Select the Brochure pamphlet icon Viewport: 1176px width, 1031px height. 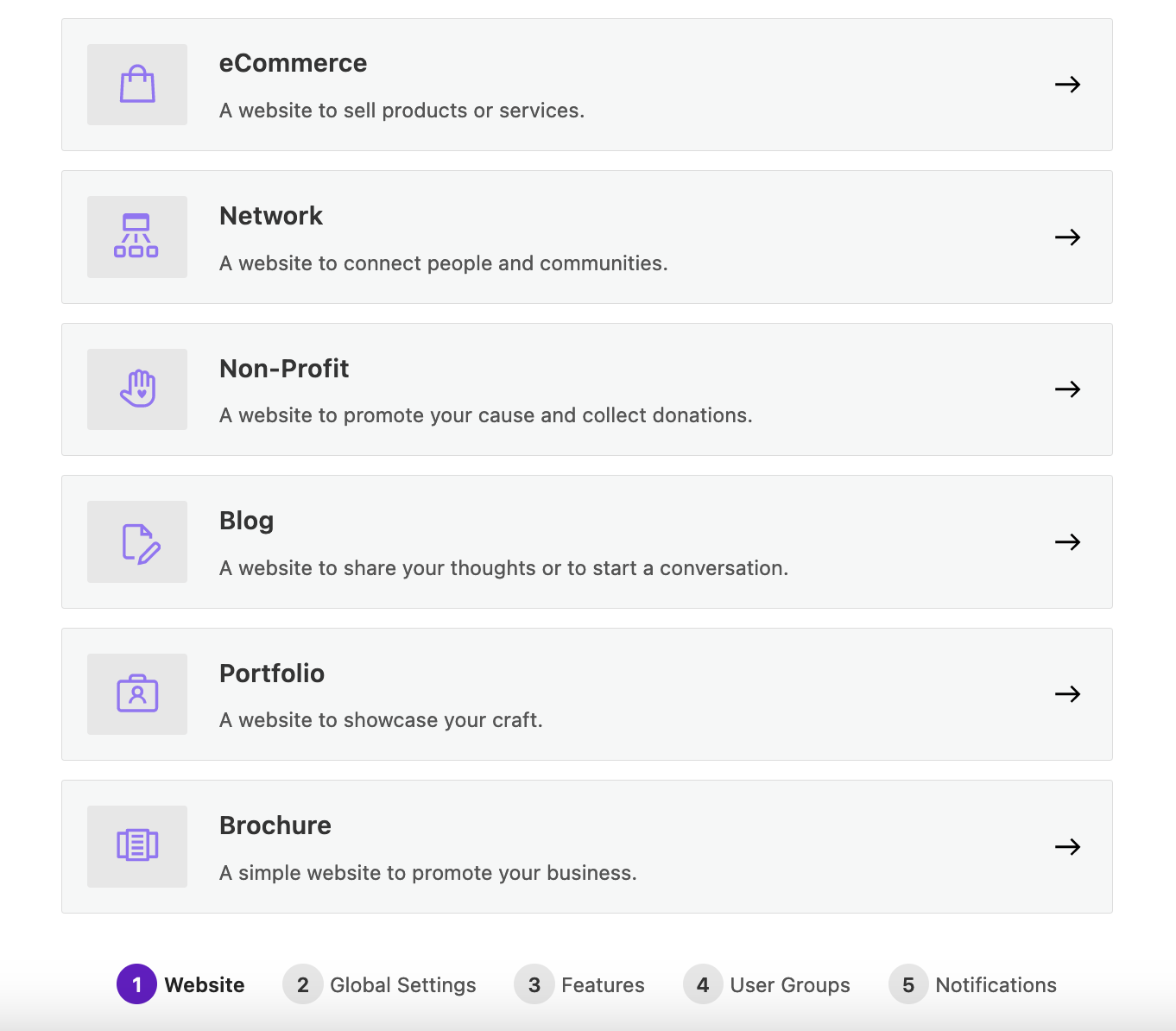136,846
